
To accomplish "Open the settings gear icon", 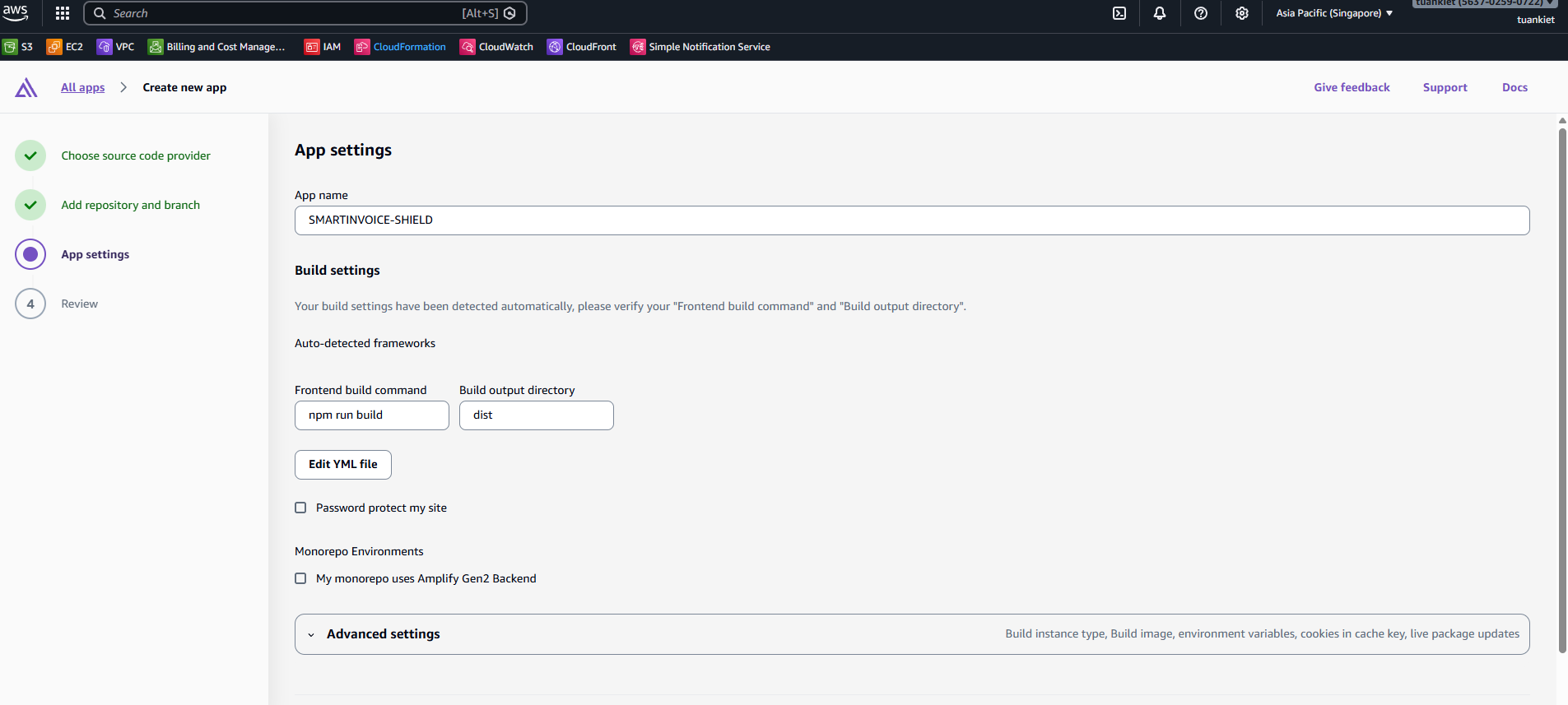I will pyautogui.click(x=1242, y=13).
